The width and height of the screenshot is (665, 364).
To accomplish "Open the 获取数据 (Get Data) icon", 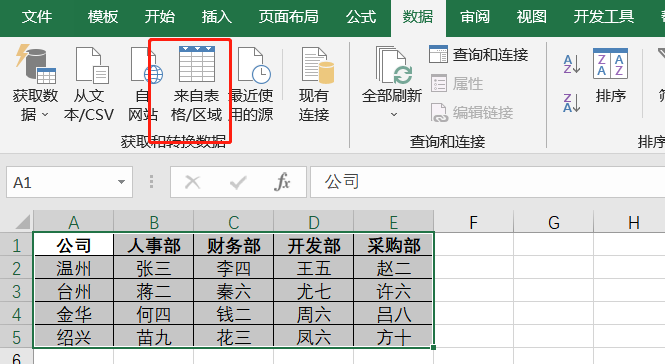I will [36, 64].
